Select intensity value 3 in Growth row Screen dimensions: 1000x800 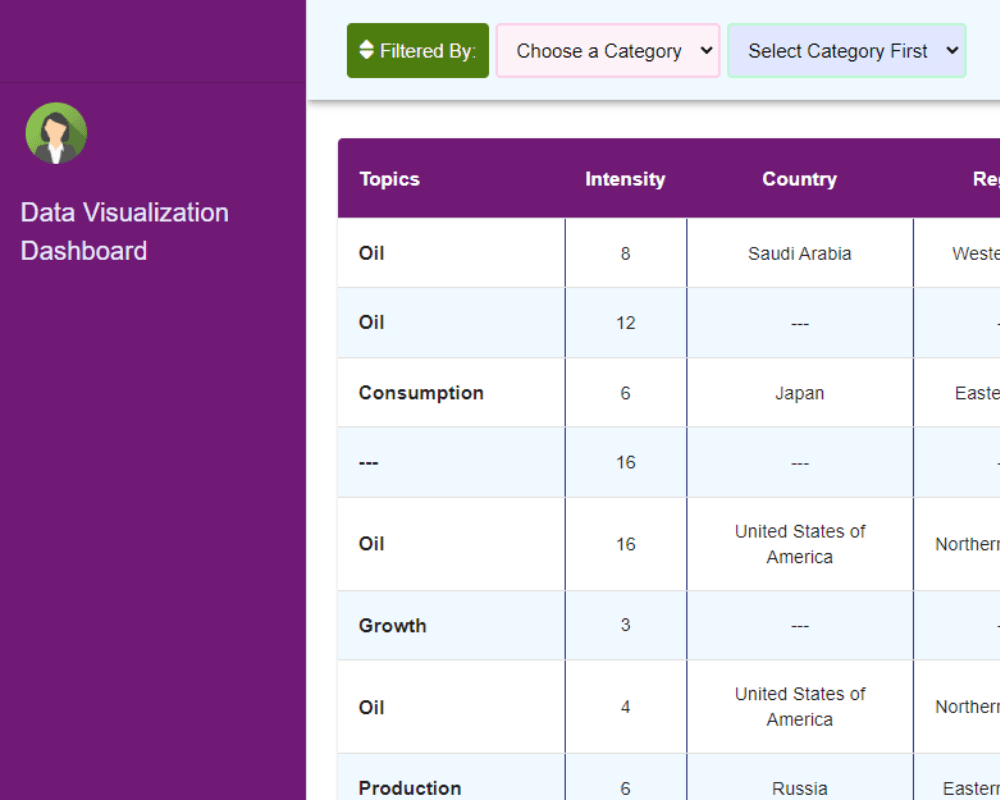625,626
